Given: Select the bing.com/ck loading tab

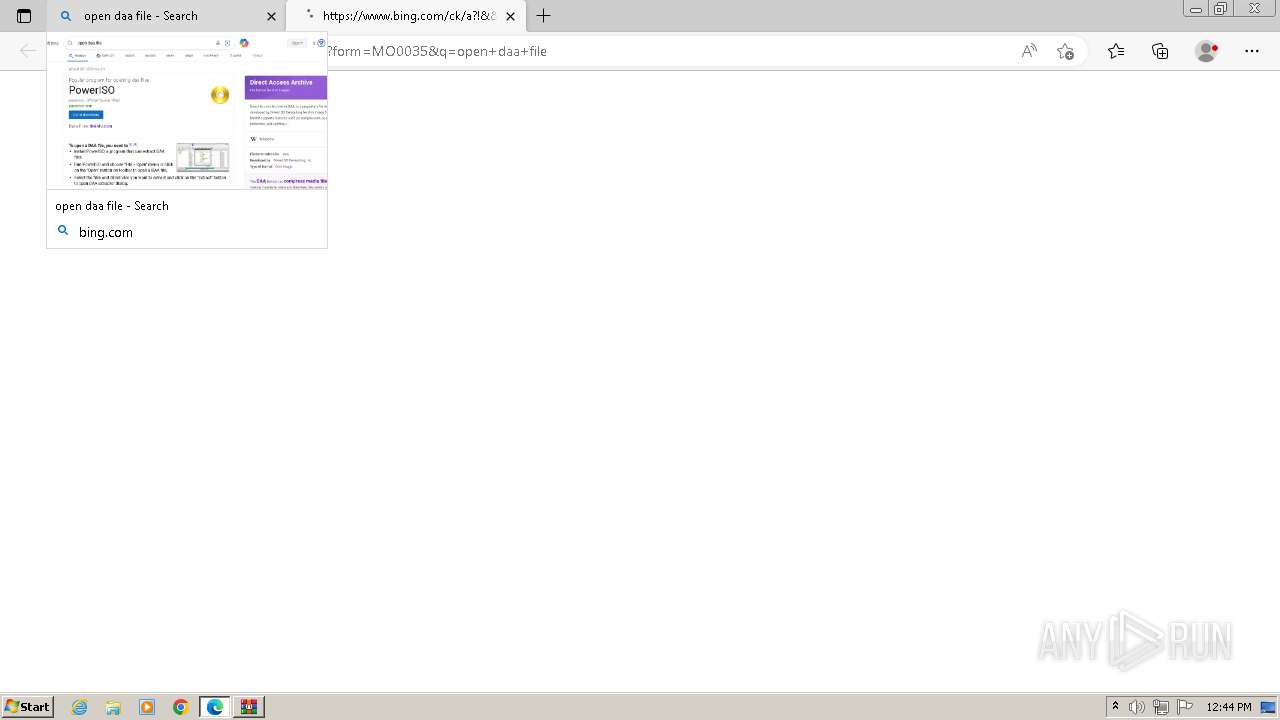Looking at the screenshot, I should (x=407, y=16).
